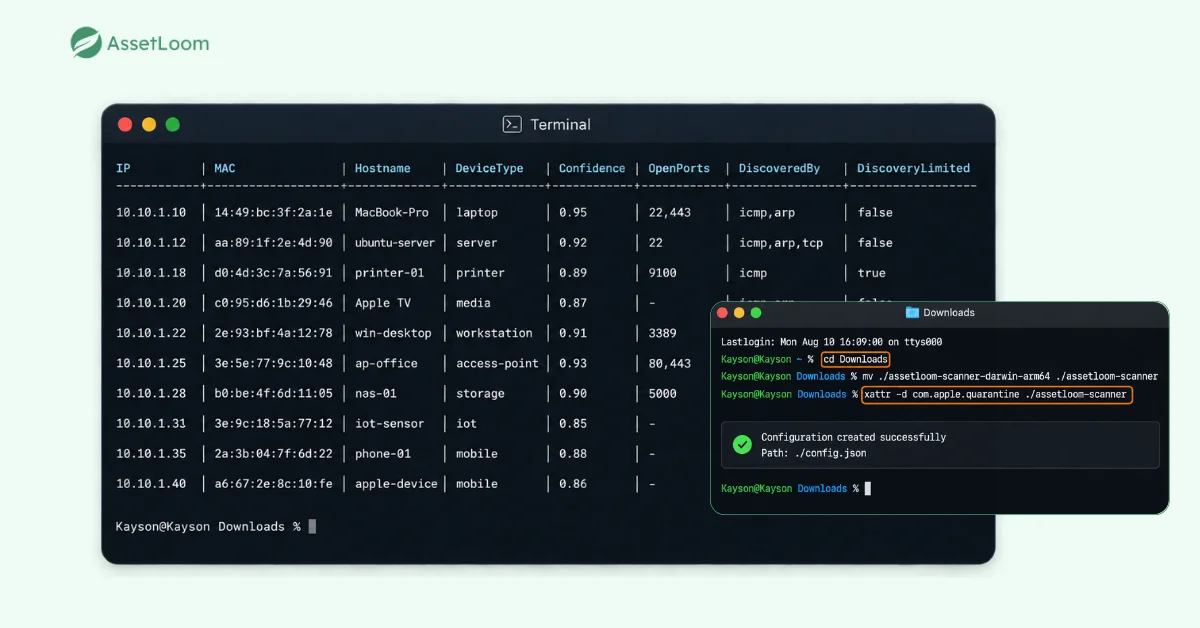Click the cd Downloads command text
This screenshot has width=1200, height=628.
tap(855, 359)
